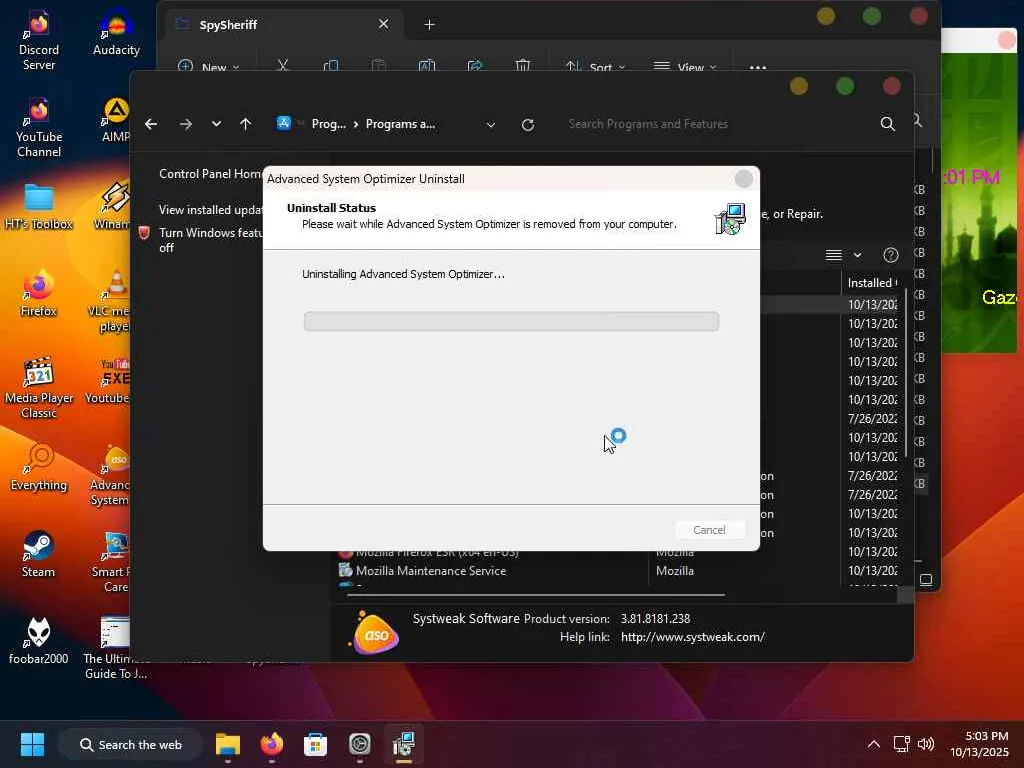Close the SpySheriff tab with its X
The width and height of the screenshot is (1024, 768).
[383, 24]
